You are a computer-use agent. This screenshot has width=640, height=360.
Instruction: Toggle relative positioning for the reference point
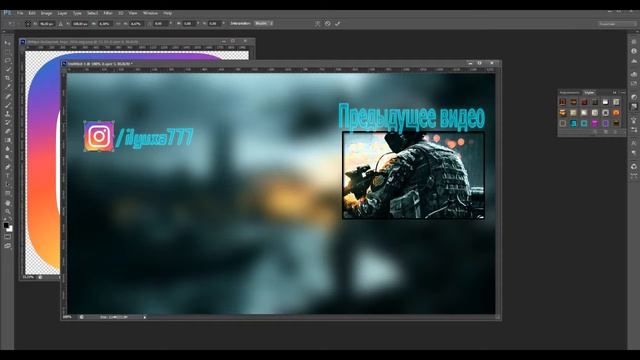tap(61, 24)
